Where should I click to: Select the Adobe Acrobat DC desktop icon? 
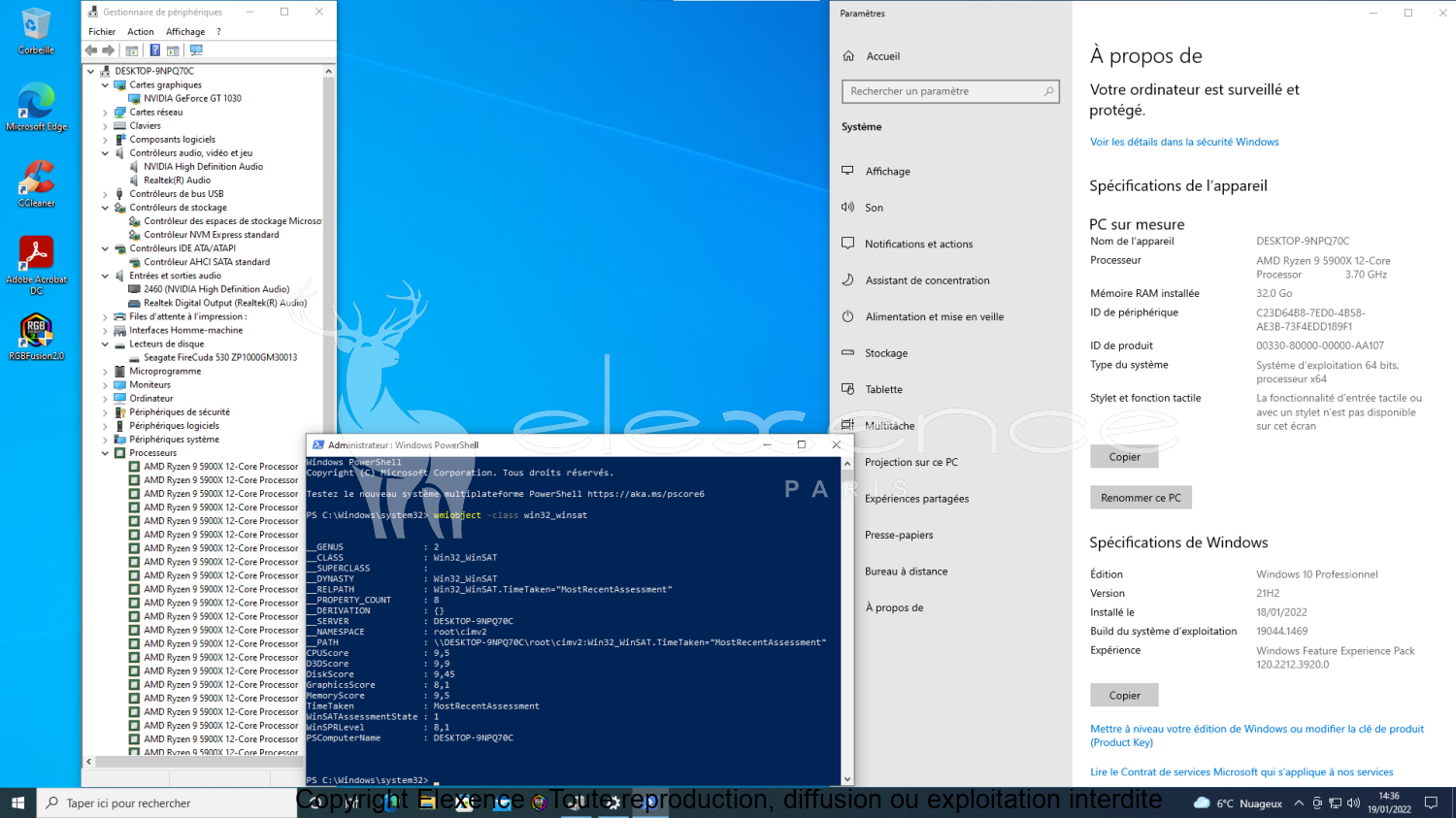36,265
